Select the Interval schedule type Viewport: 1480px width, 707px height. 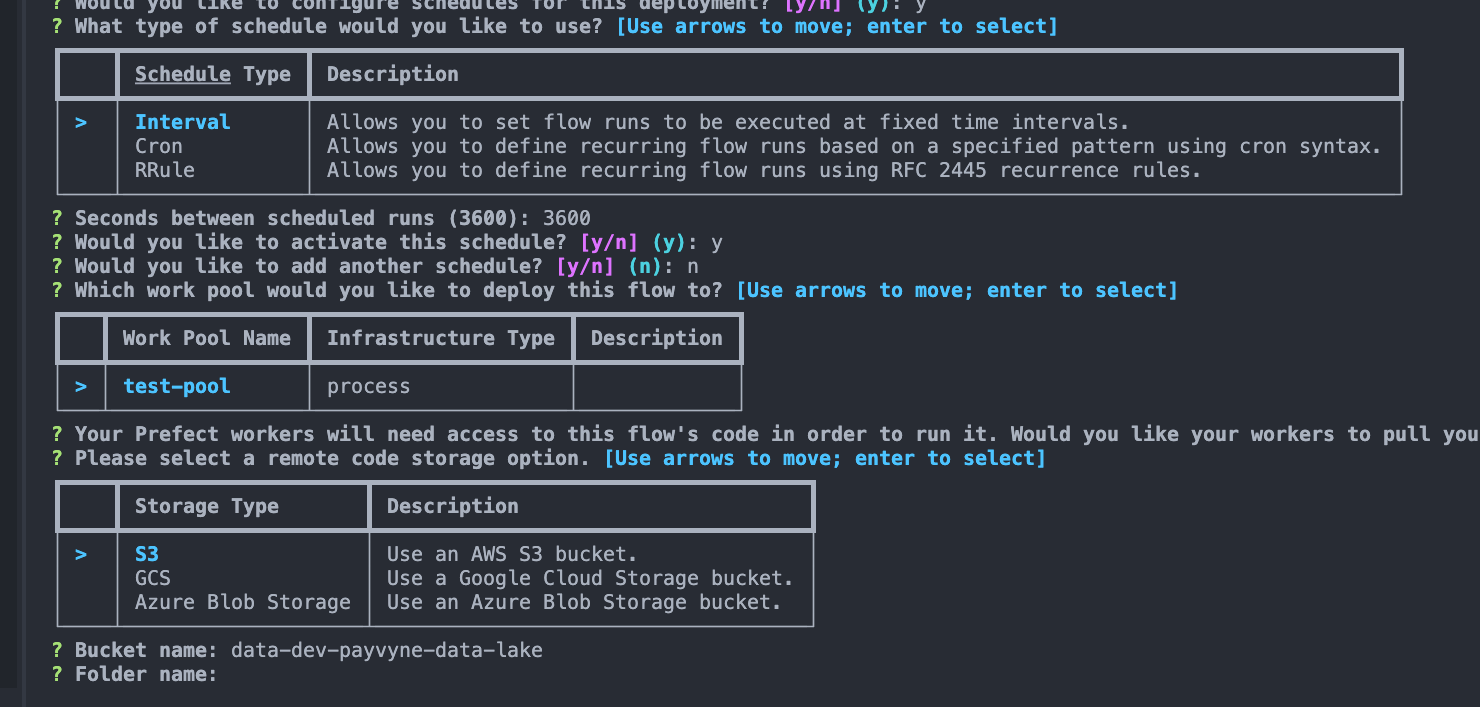182,122
